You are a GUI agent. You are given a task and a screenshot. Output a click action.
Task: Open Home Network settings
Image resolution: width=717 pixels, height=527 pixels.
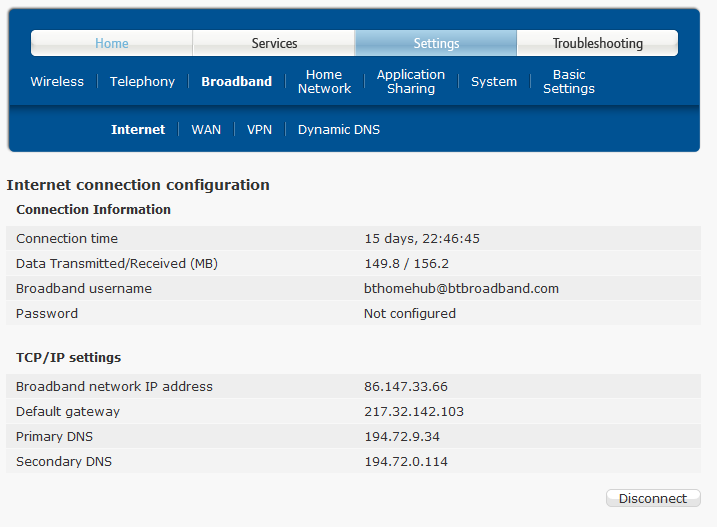324,82
